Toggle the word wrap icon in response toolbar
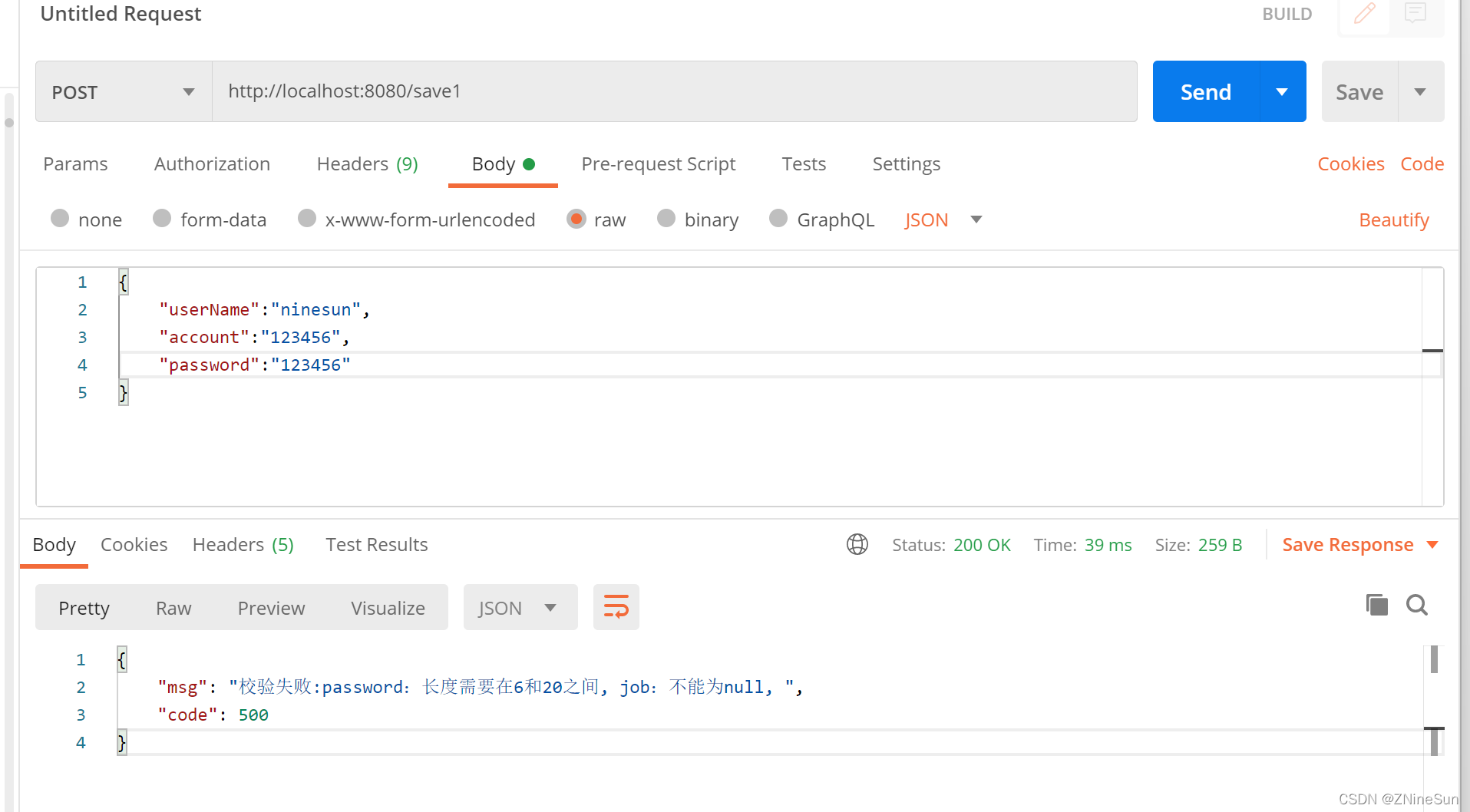 616,607
